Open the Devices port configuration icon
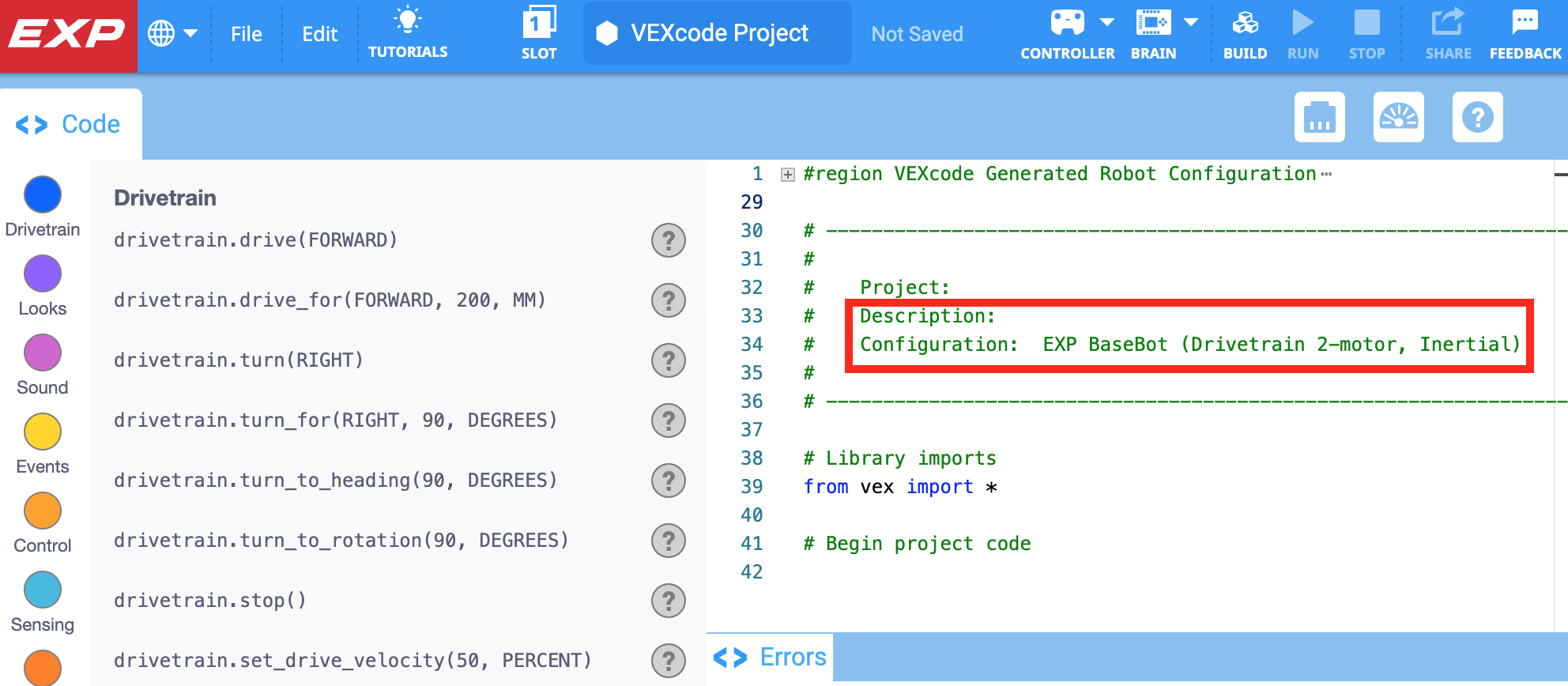This screenshot has width=1568, height=686. pos(1319,117)
